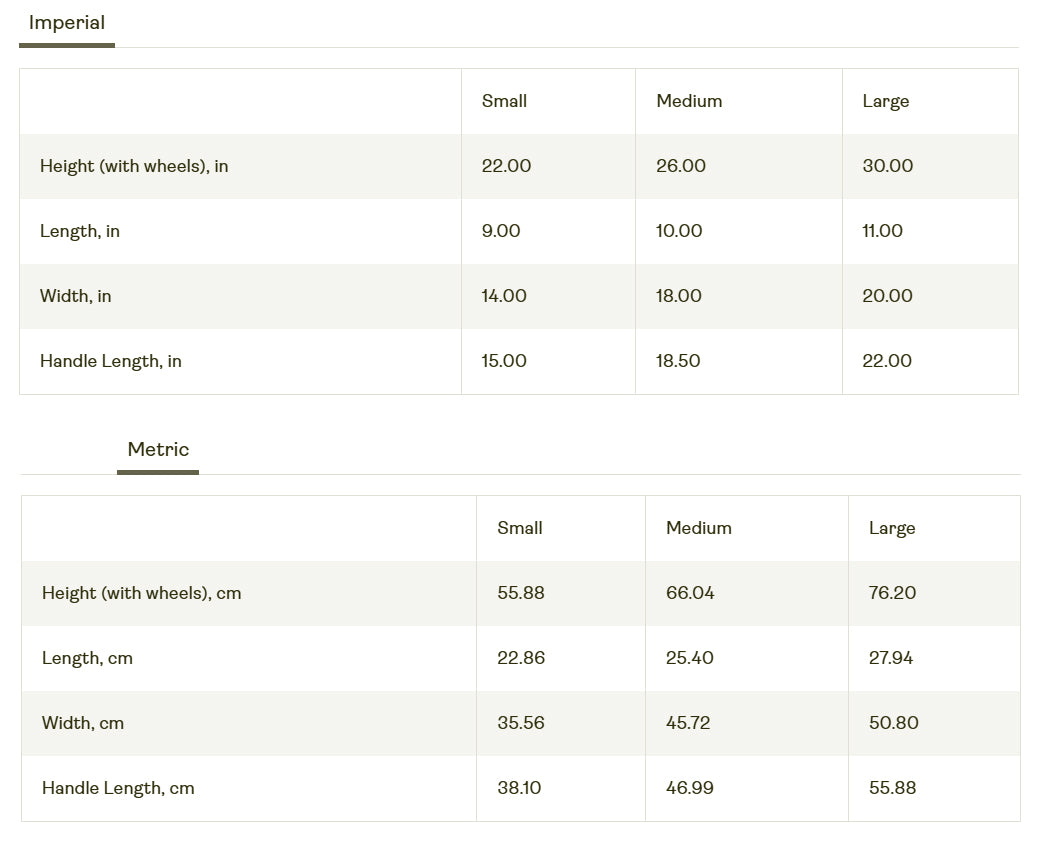Select the 14.00 small width cell

(x=504, y=296)
